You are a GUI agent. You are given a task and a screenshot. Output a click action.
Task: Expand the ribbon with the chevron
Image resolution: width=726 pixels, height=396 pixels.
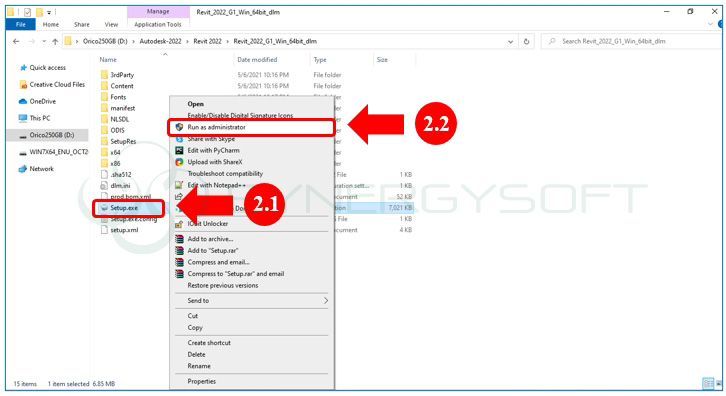coord(710,25)
